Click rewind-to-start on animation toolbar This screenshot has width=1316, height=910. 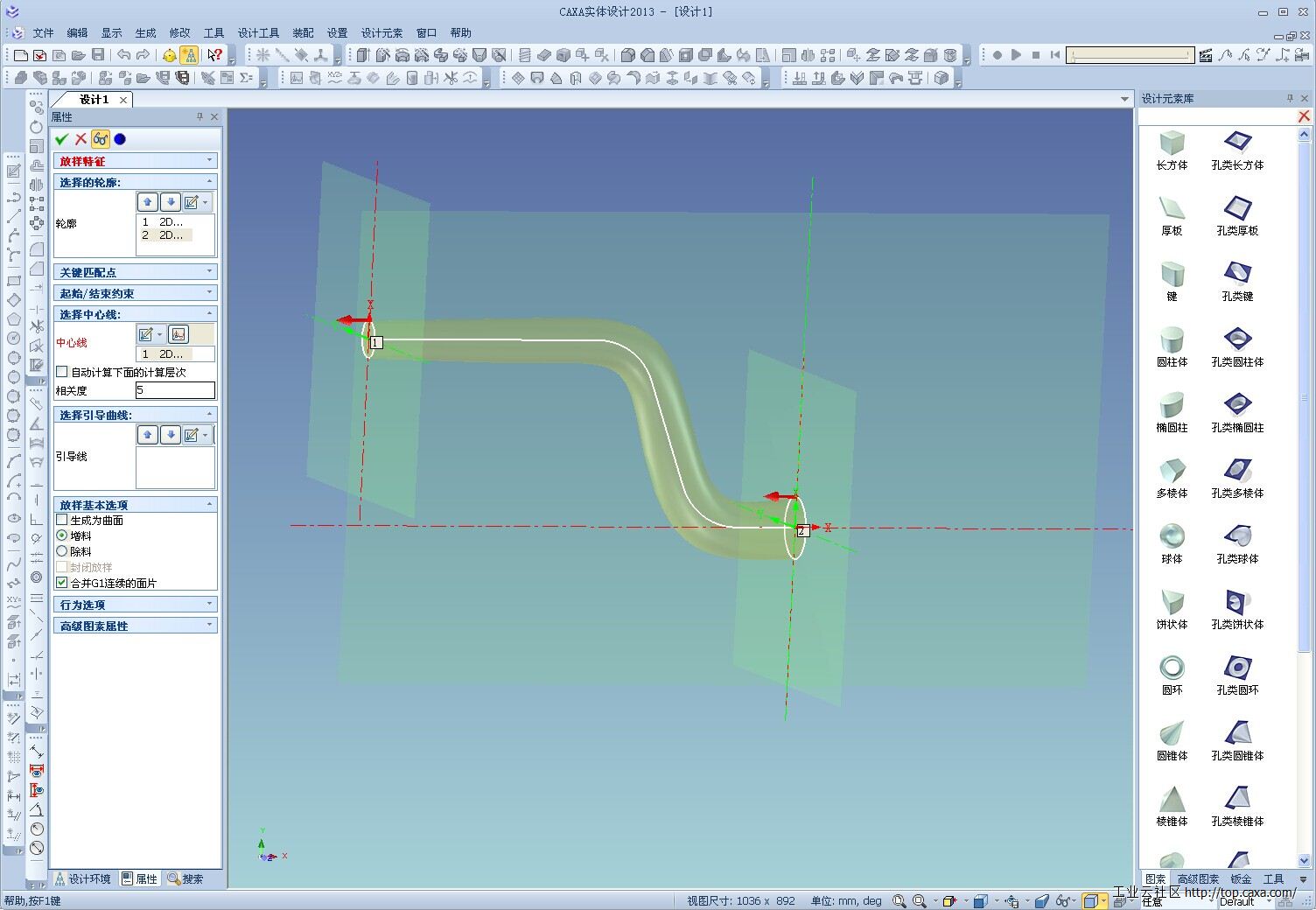[1055, 55]
